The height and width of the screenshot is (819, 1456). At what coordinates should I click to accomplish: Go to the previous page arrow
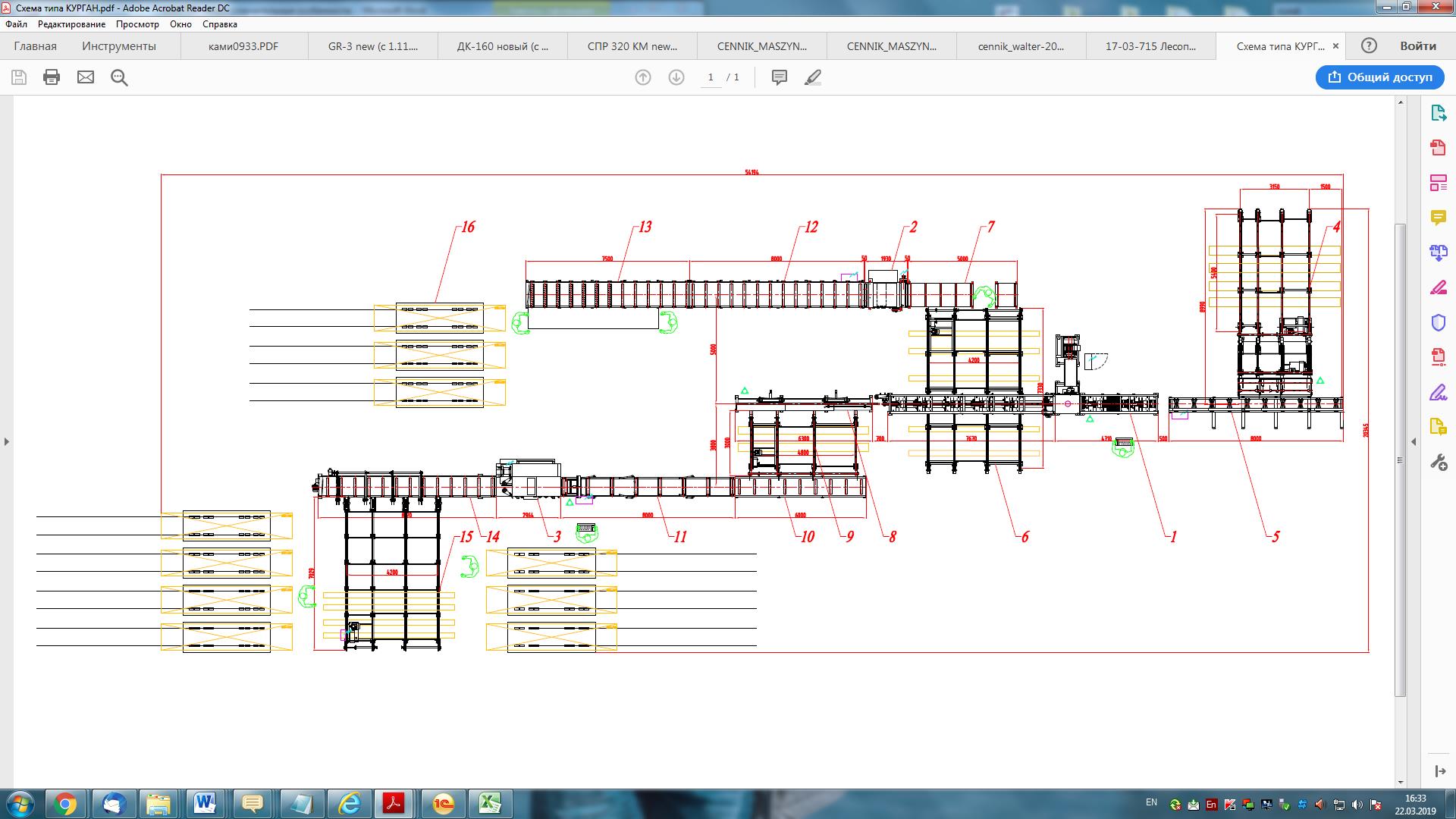[643, 77]
